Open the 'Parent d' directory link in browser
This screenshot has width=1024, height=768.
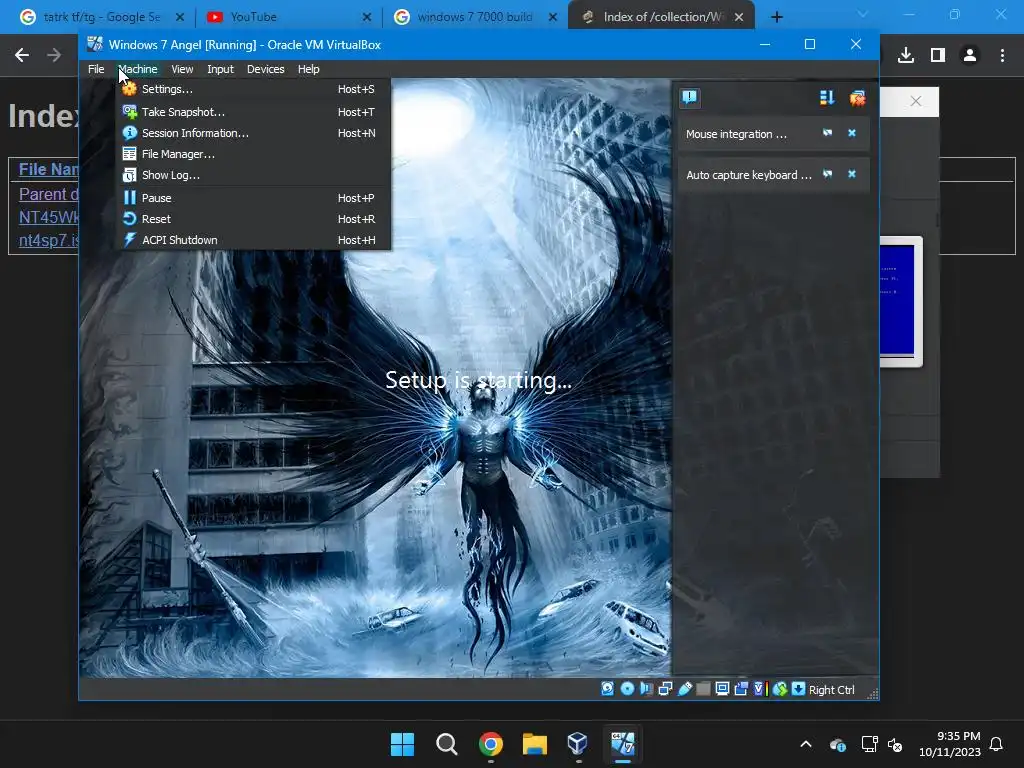48,194
